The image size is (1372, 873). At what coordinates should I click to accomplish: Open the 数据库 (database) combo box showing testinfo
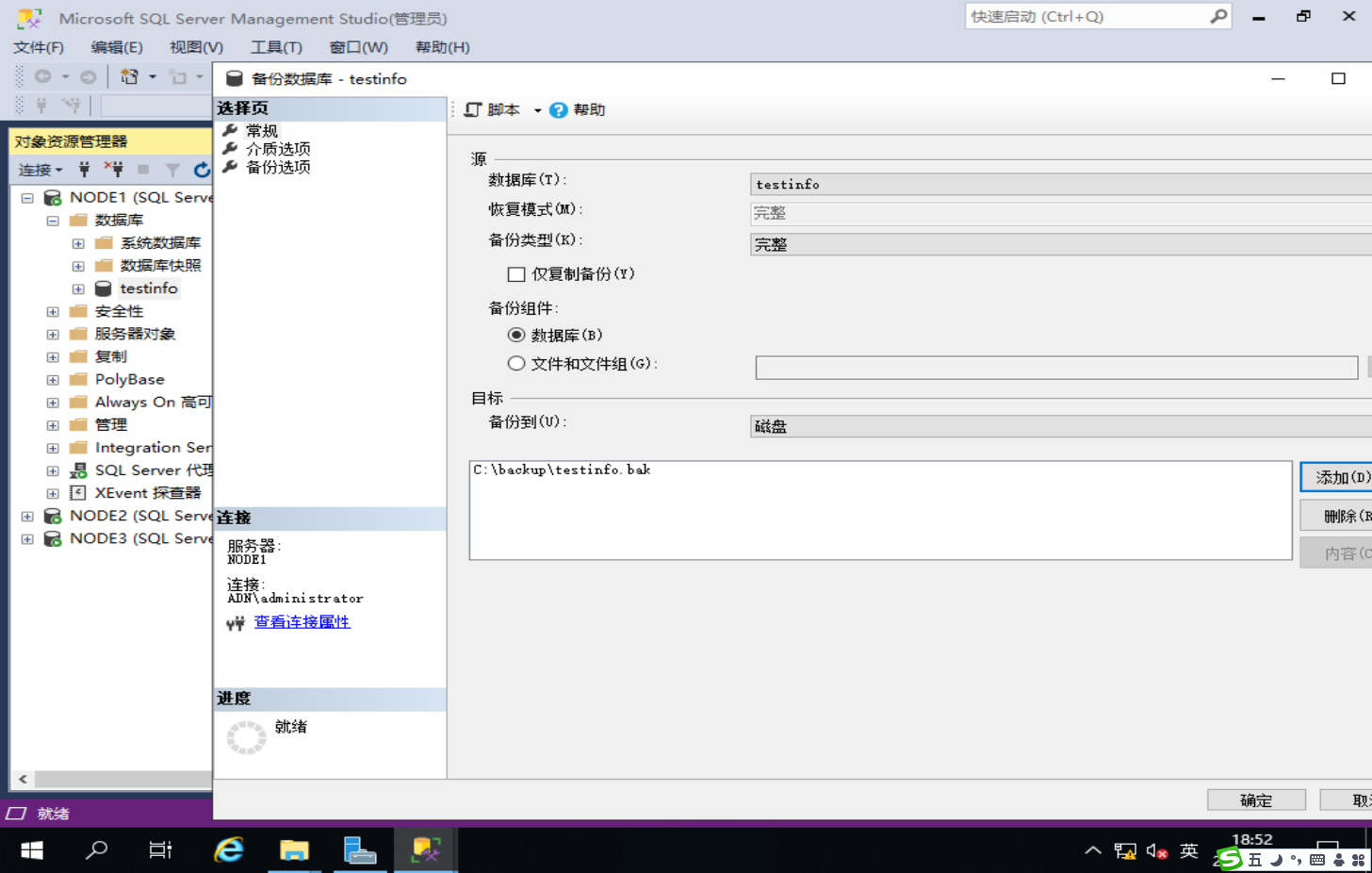point(1061,184)
